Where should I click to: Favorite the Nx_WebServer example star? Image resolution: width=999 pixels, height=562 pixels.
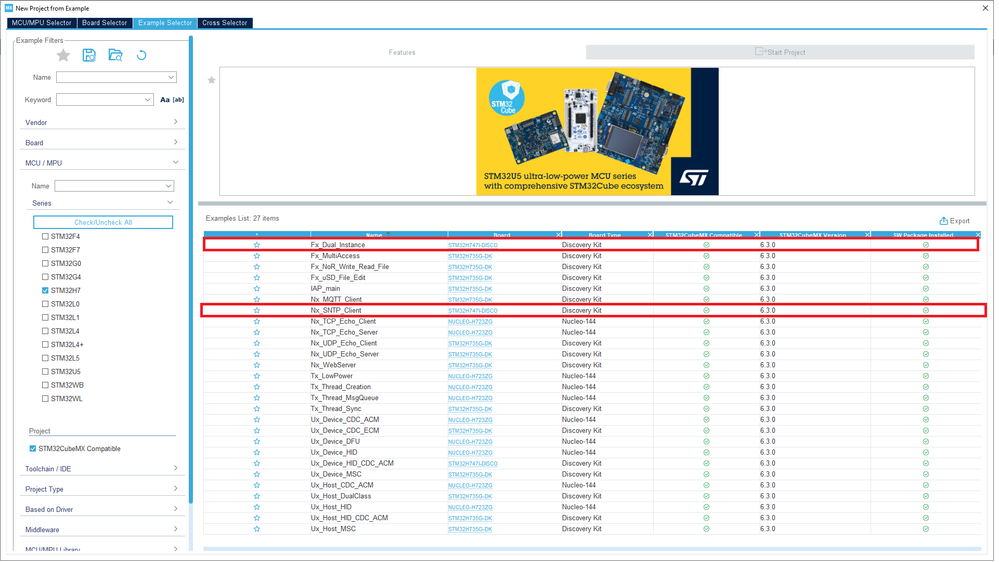(x=257, y=365)
